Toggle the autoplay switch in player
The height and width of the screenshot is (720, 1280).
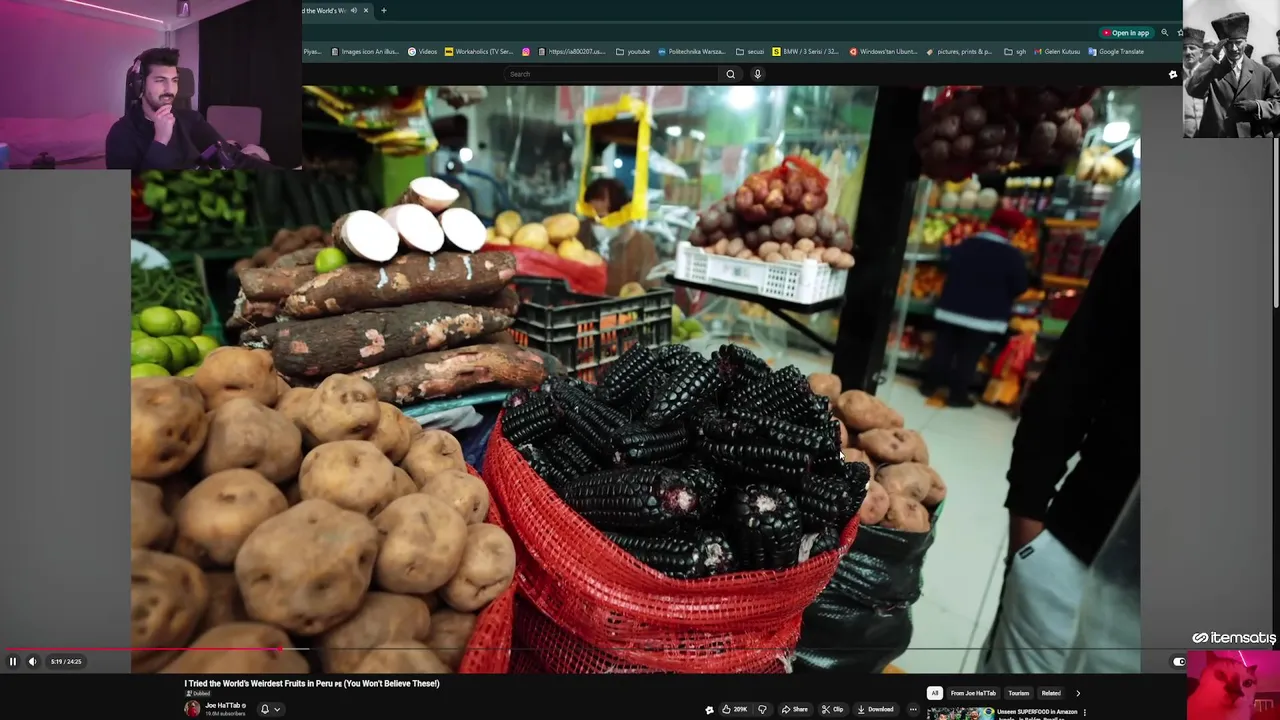(1178, 661)
